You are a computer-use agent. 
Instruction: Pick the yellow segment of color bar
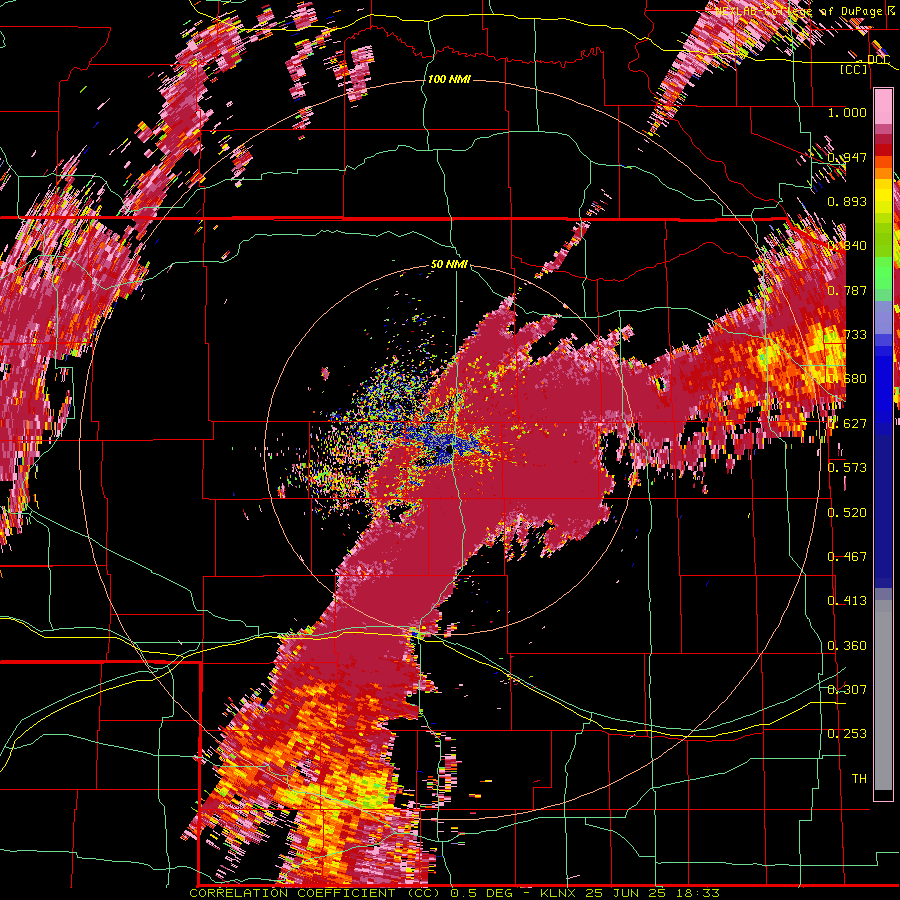click(x=883, y=195)
